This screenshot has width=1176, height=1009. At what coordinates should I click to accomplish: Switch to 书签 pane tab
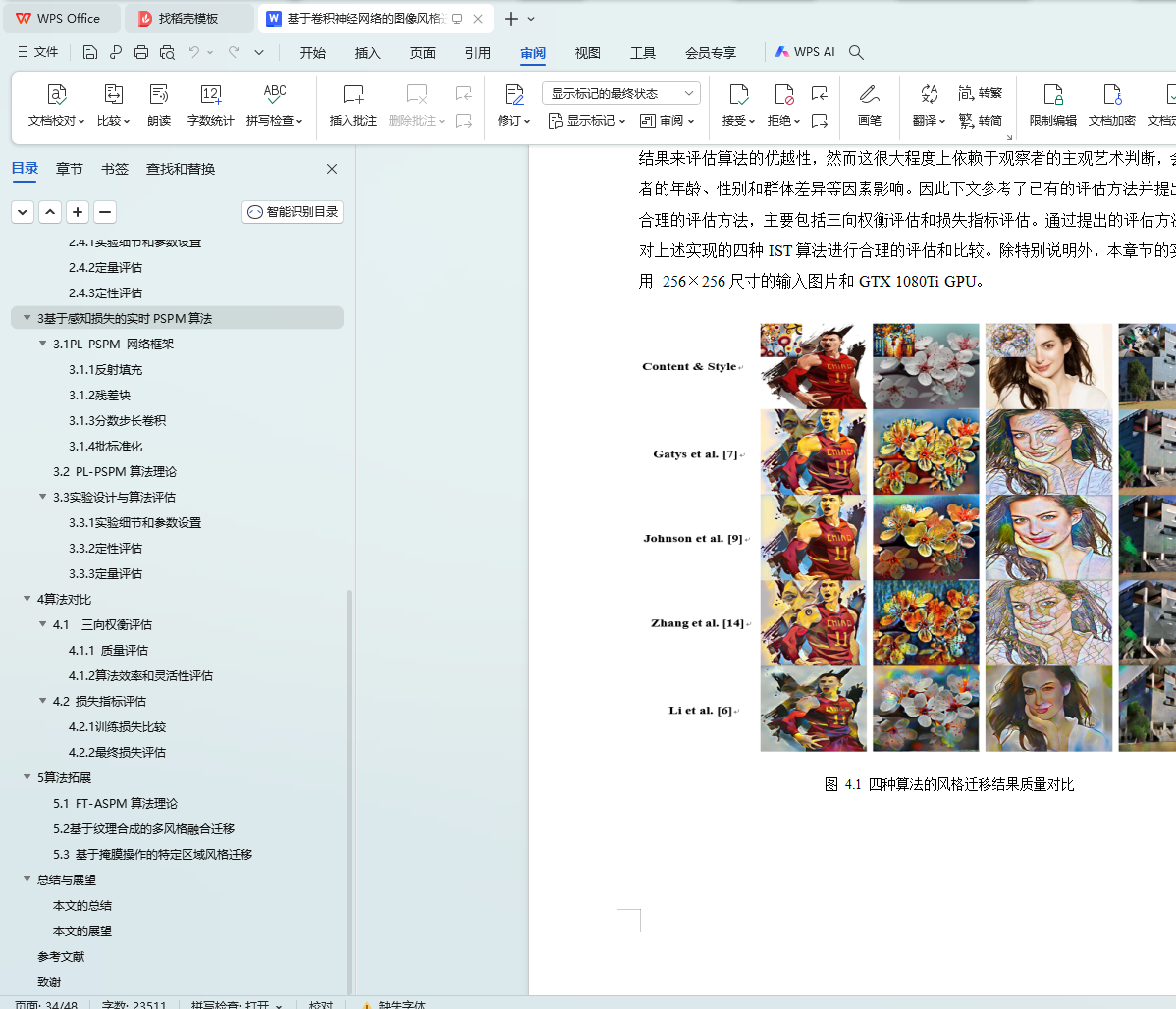(x=115, y=169)
